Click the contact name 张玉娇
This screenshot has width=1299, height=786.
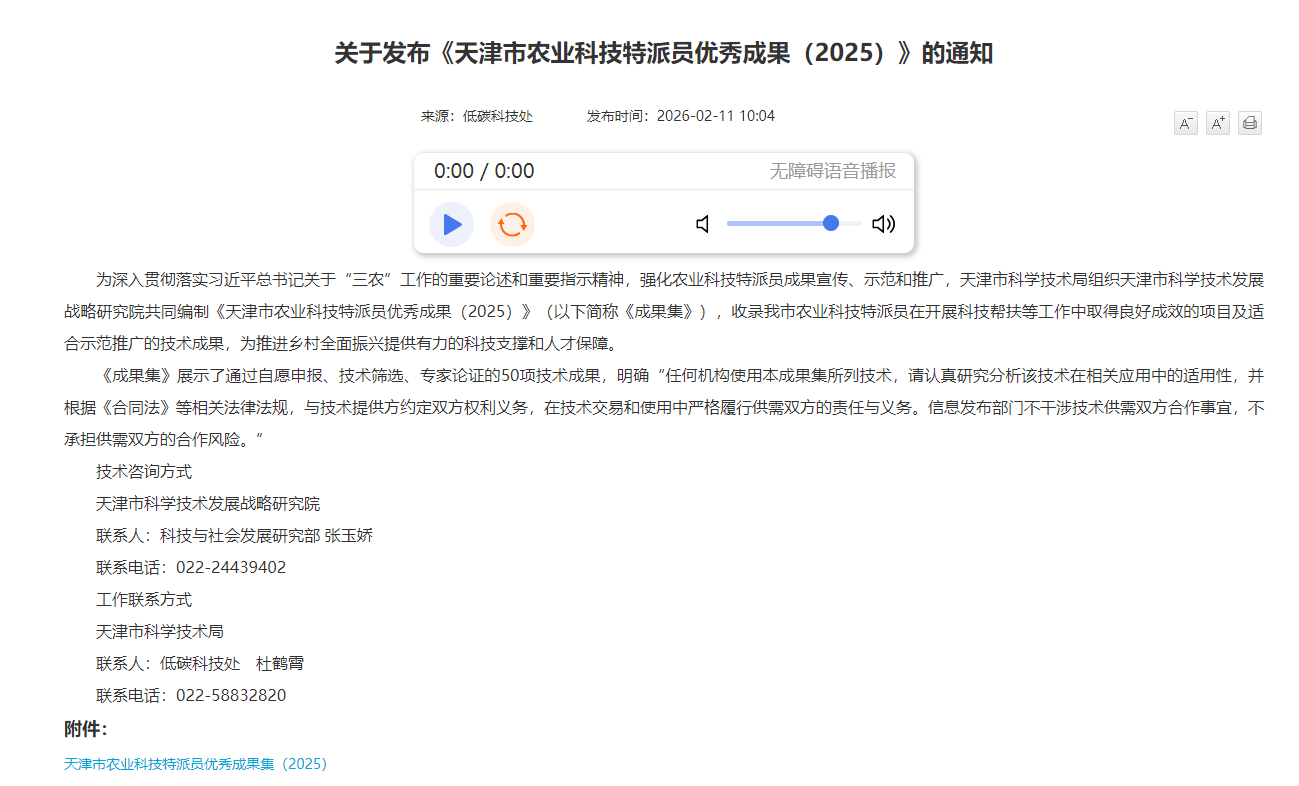[x=348, y=536]
